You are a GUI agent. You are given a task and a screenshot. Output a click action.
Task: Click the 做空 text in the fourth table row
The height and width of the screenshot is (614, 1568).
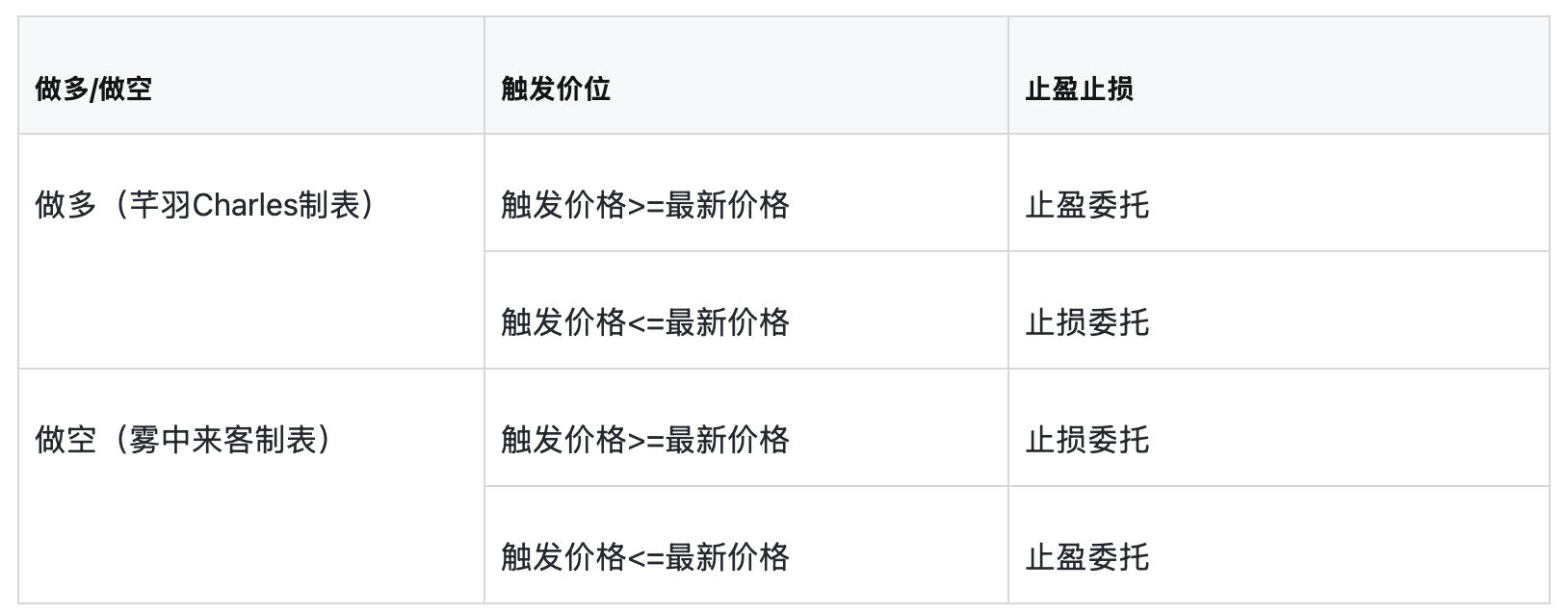[65, 440]
